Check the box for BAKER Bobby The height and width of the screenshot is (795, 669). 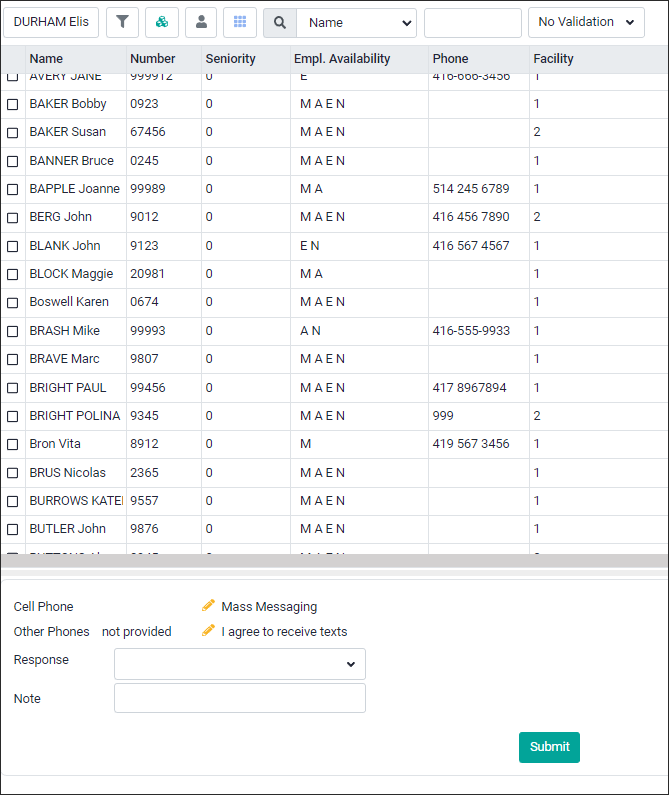click(x=13, y=104)
